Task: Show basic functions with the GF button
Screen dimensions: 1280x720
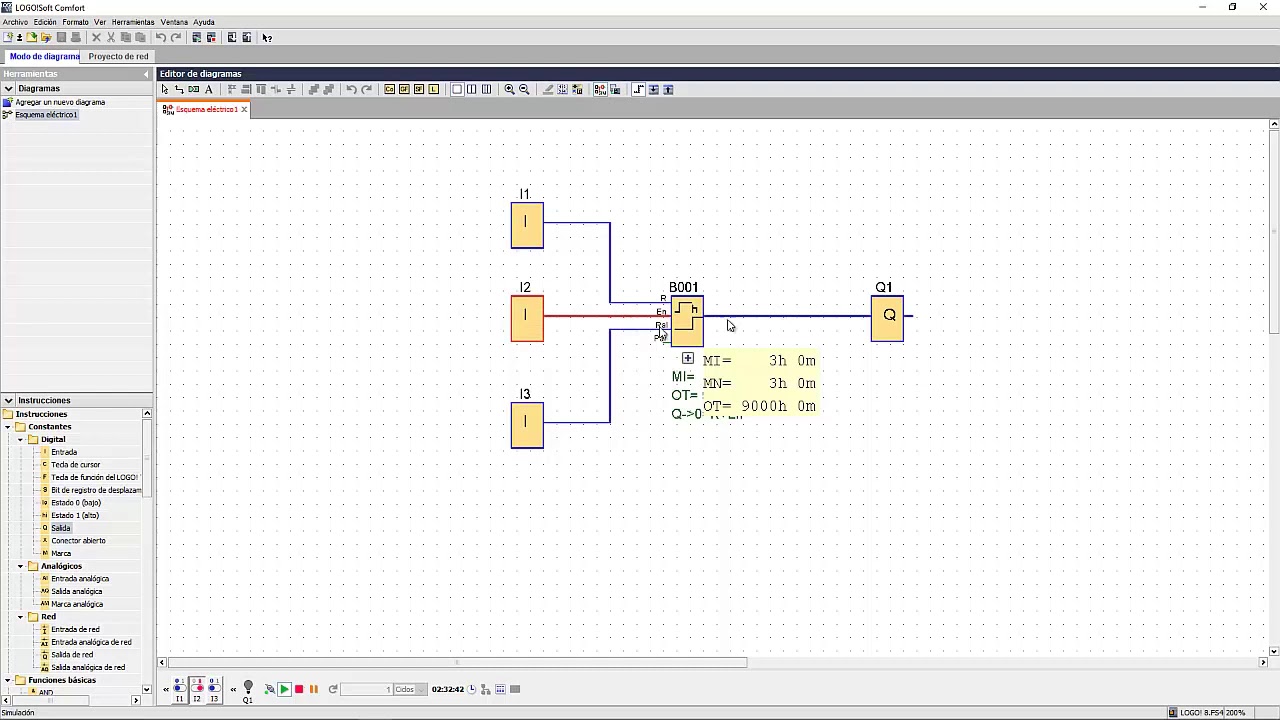Action: (x=404, y=89)
